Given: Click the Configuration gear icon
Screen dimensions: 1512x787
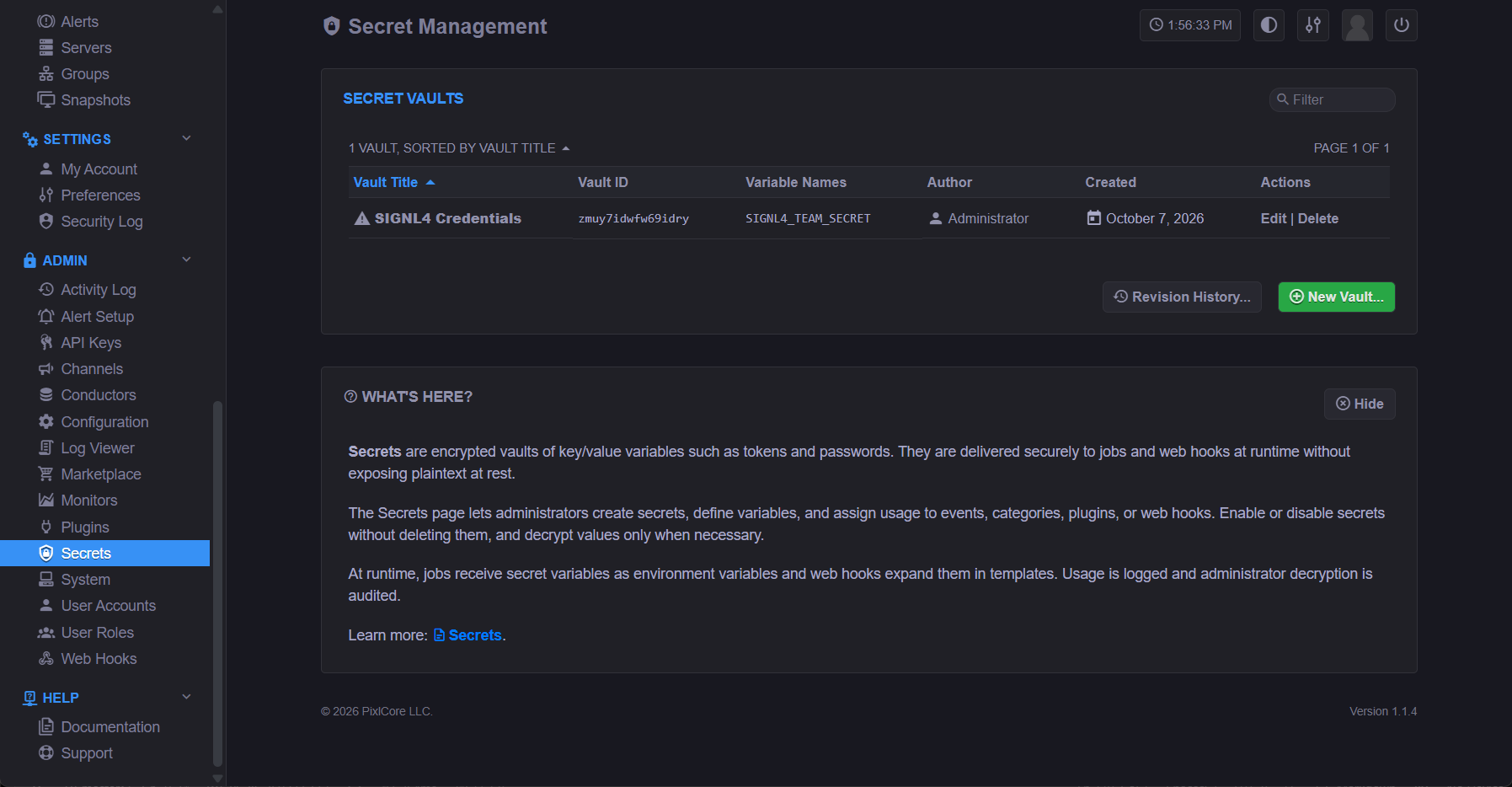Looking at the screenshot, I should tap(46, 421).
